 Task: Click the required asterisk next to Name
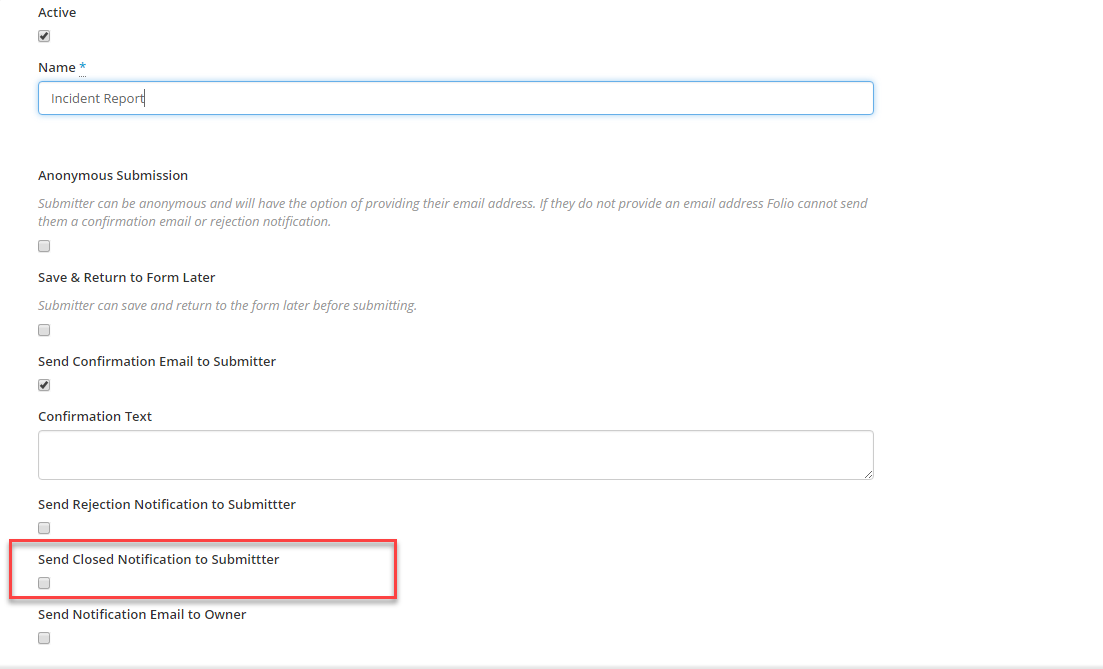82,67
